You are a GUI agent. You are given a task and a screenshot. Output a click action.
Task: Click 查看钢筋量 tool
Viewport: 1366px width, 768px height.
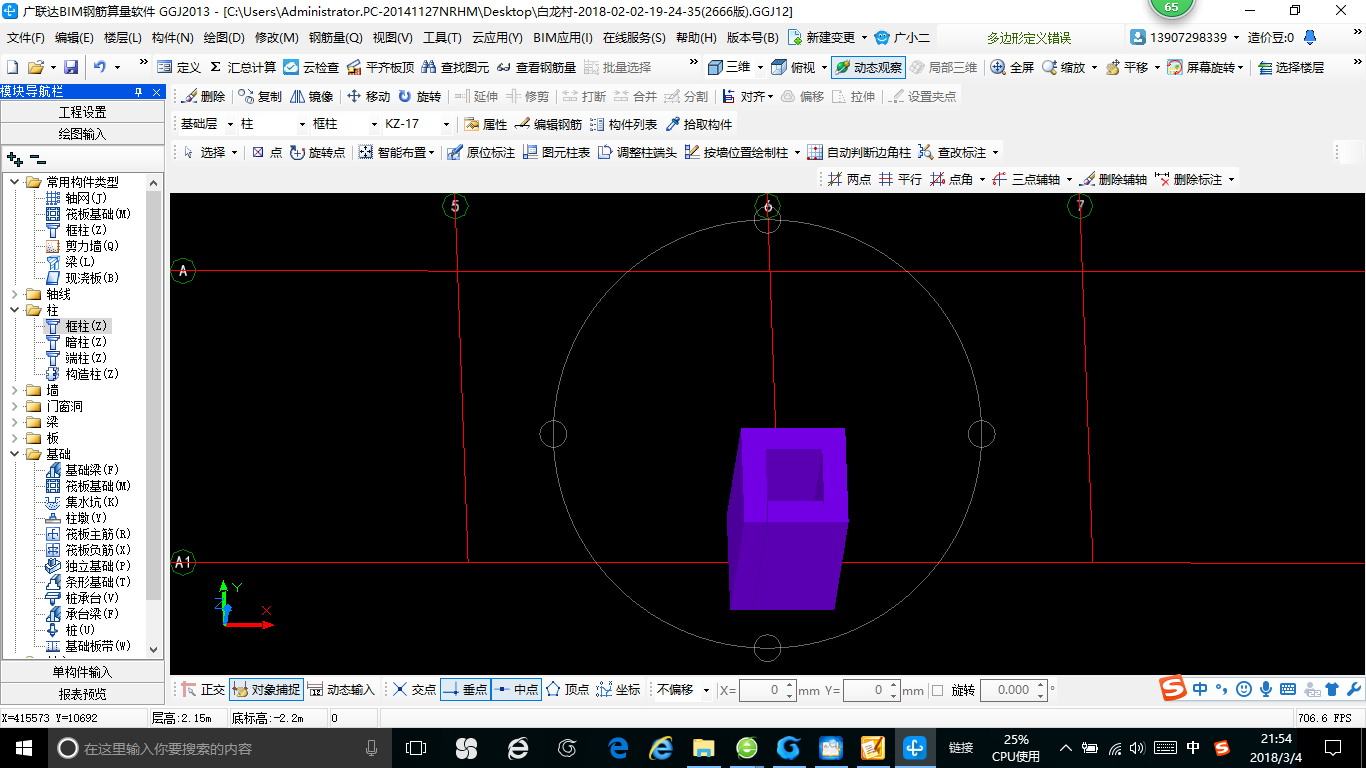coord(536,67)
